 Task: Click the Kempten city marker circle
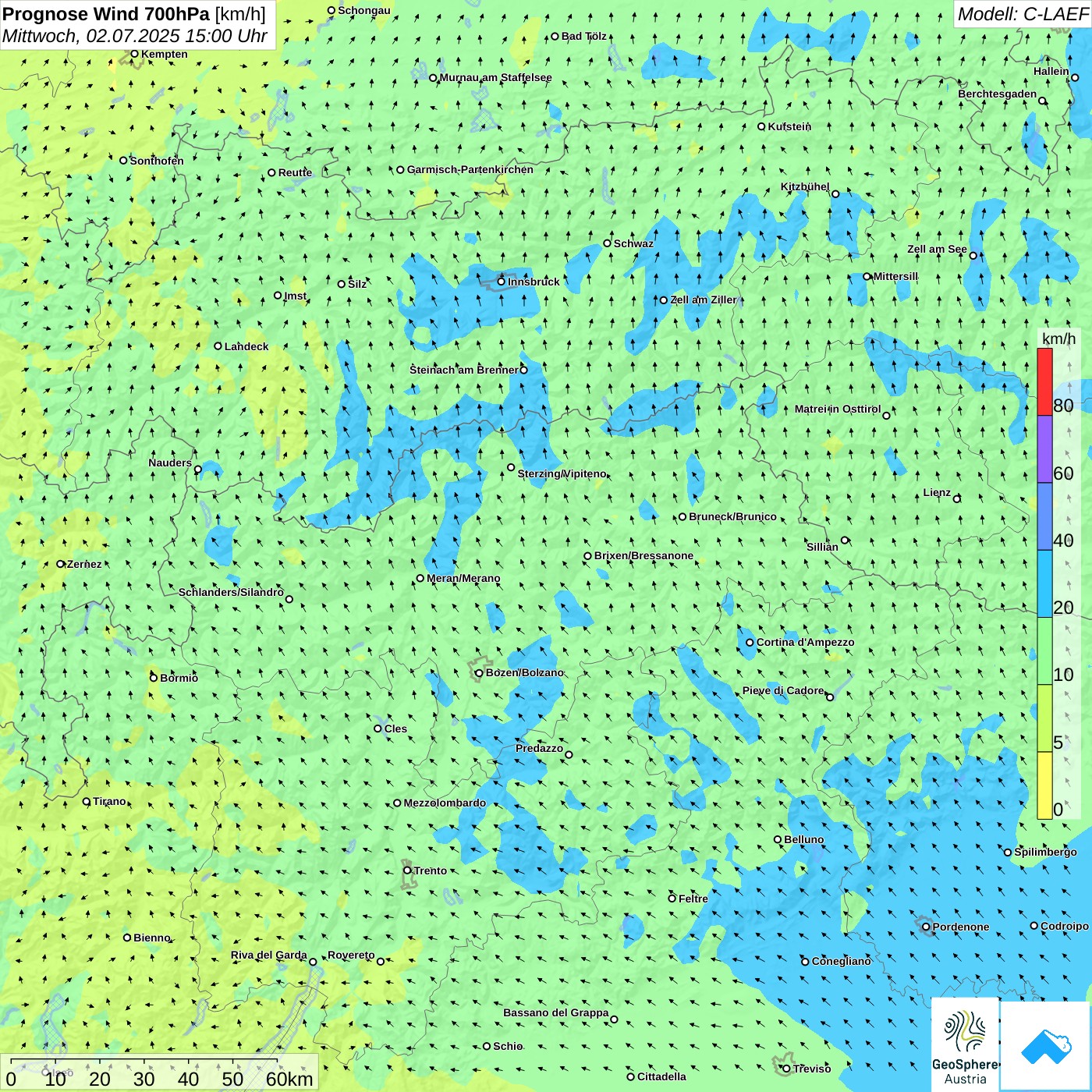[134, 54]
